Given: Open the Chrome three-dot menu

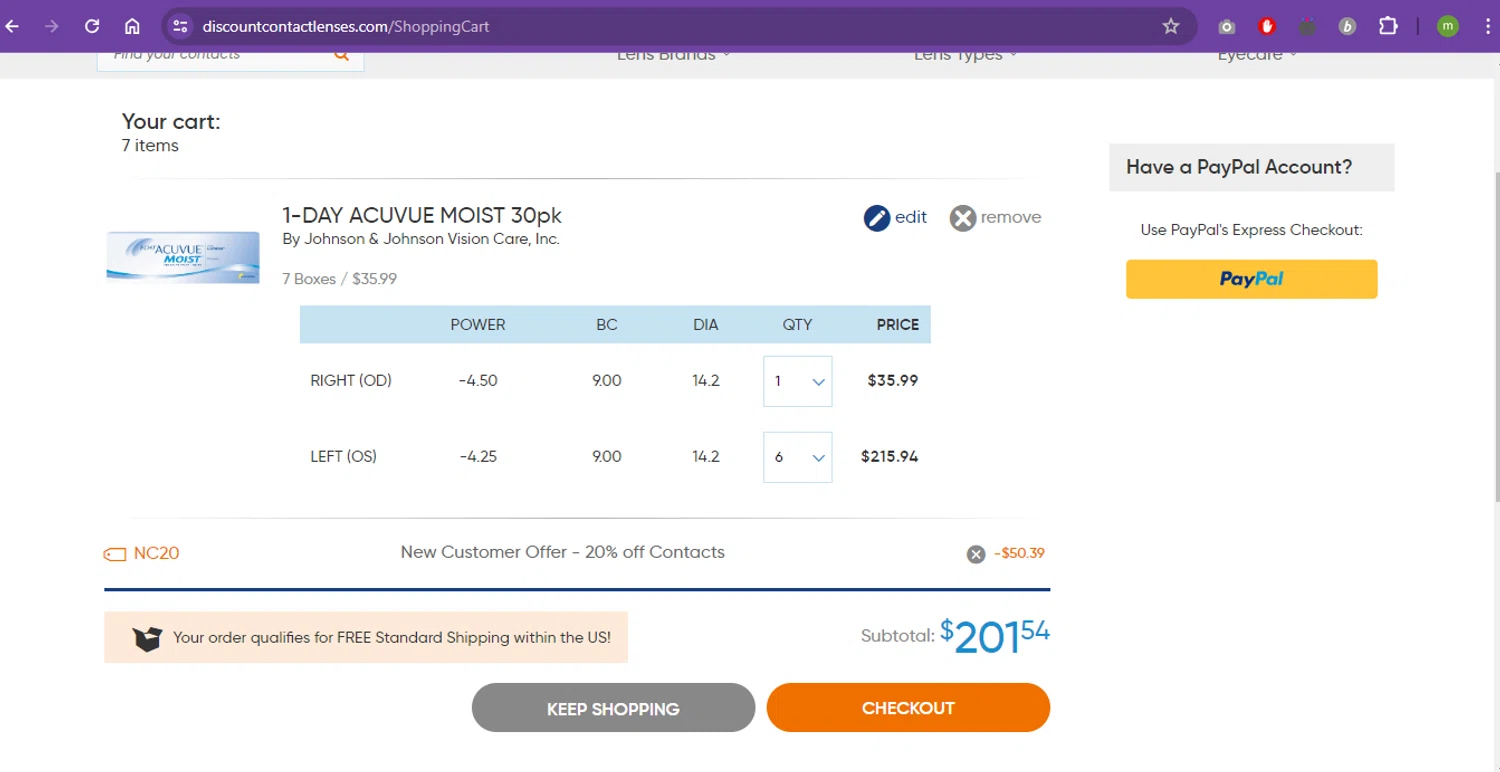Looking at the screenshot, I should [1487, 26].
